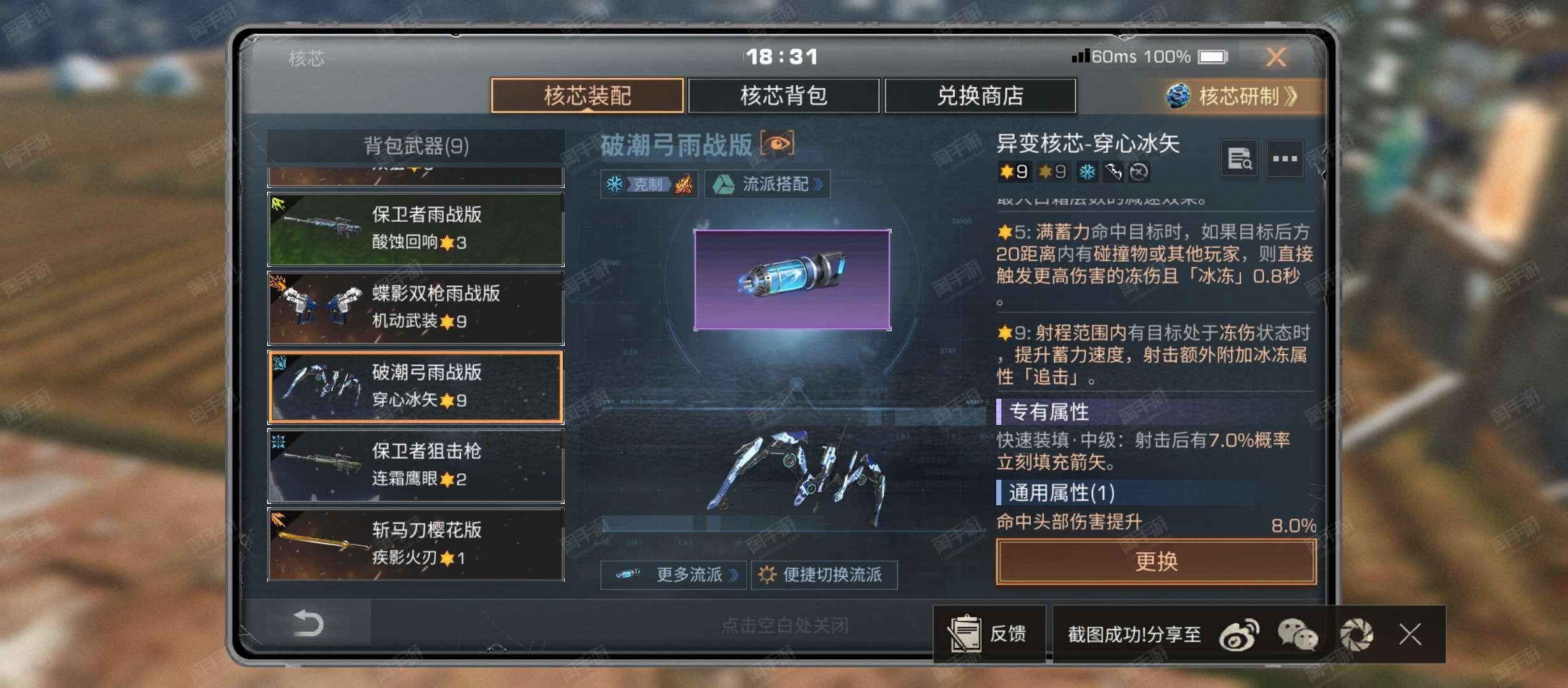Open the 反馈 feedback clipboard button
Image resolution: width=1568 pixels, height=688 pixels.
989,634
